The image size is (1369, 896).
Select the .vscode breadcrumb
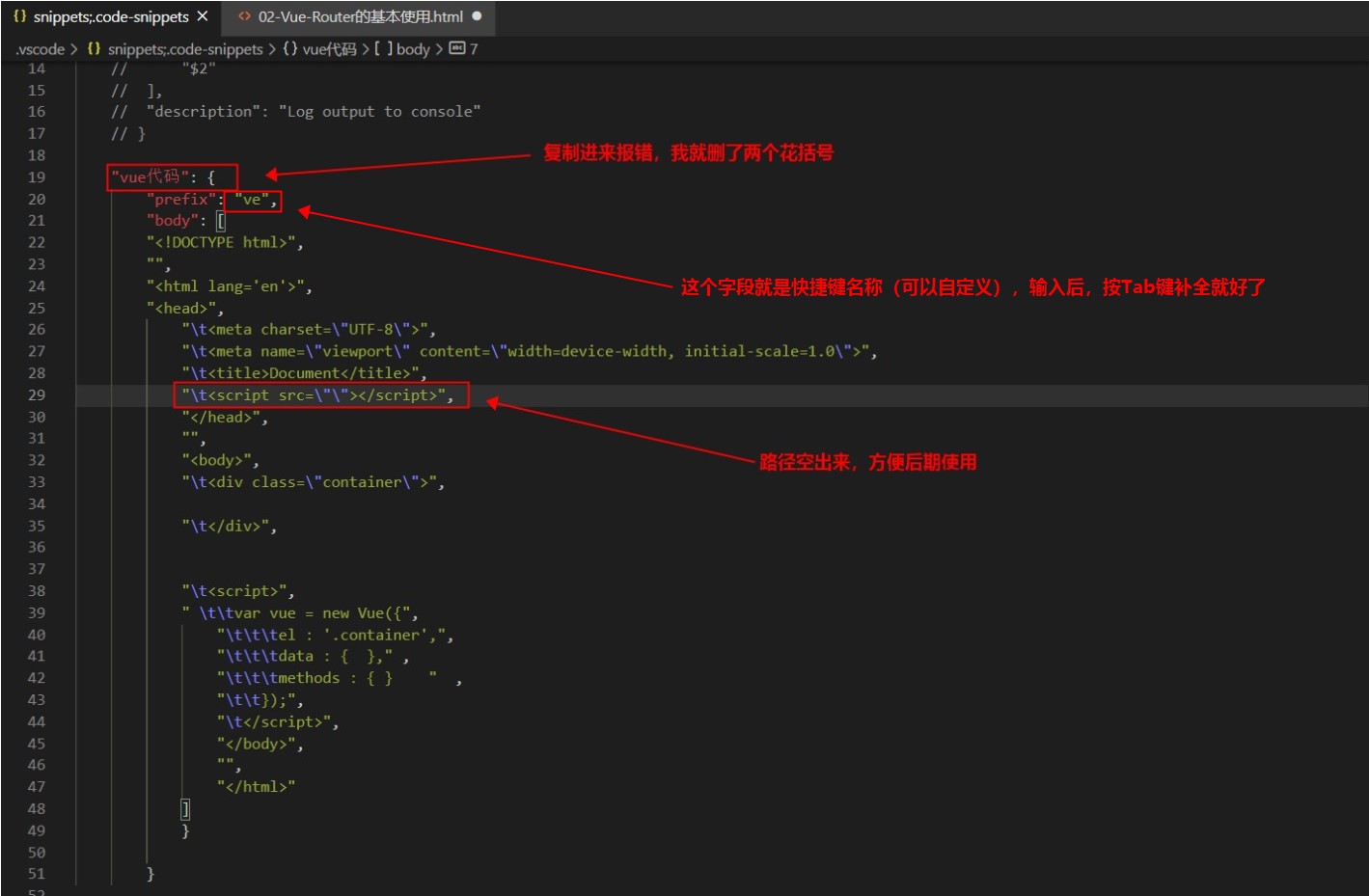(40, 49)
